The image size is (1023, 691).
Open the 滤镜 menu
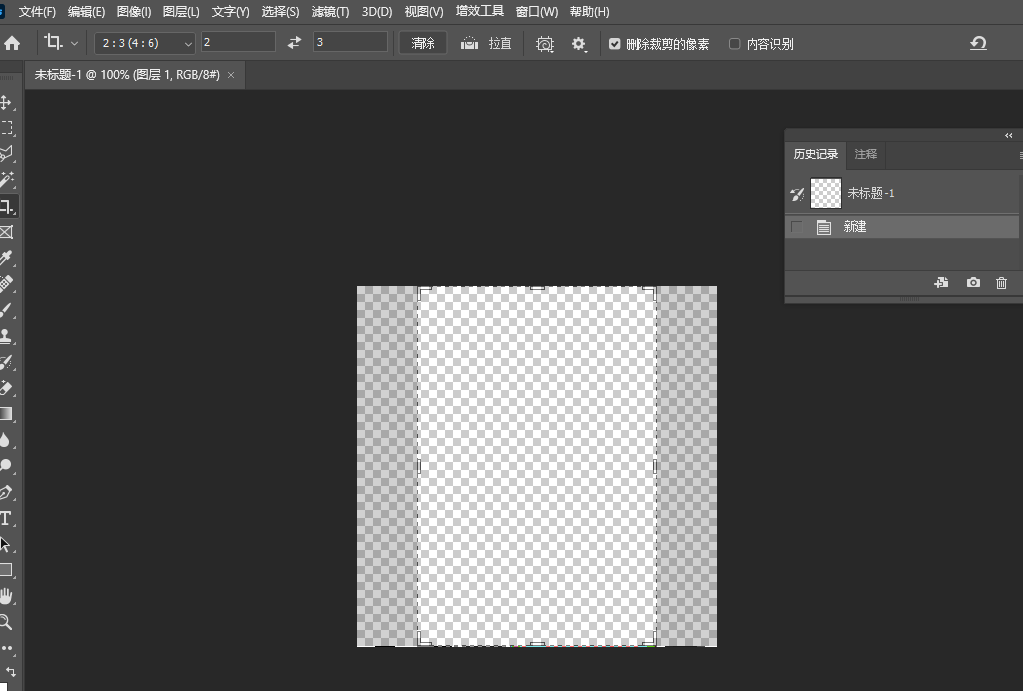click(330, 11)
